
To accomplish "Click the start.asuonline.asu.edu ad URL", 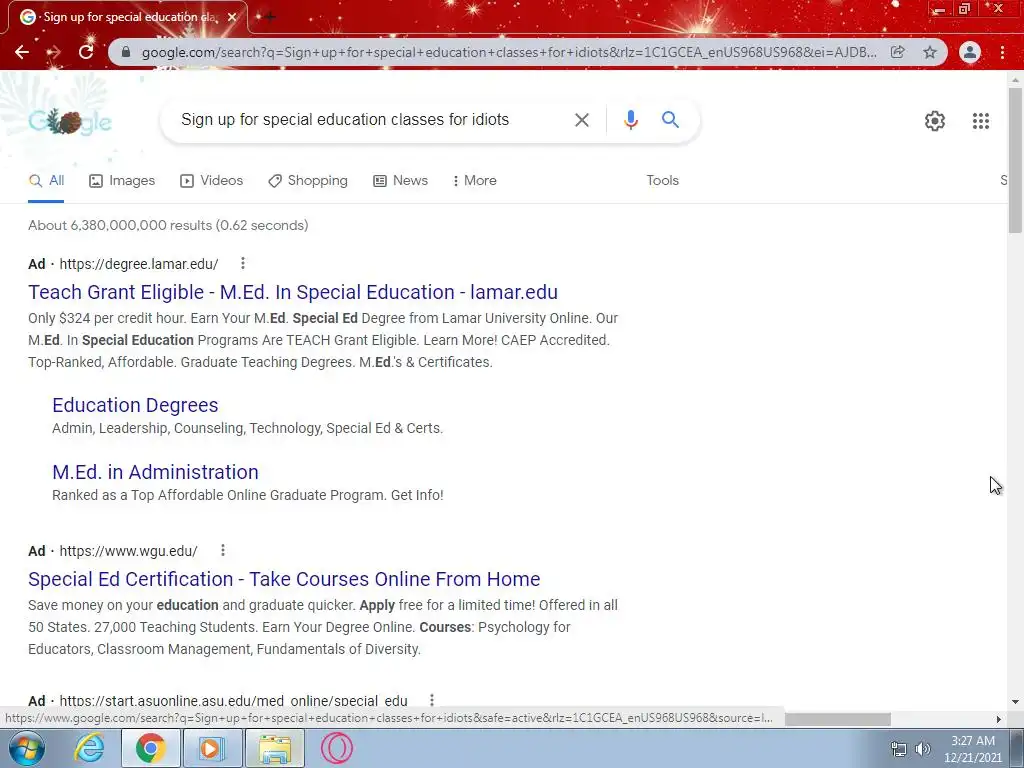I will point(233,701).
